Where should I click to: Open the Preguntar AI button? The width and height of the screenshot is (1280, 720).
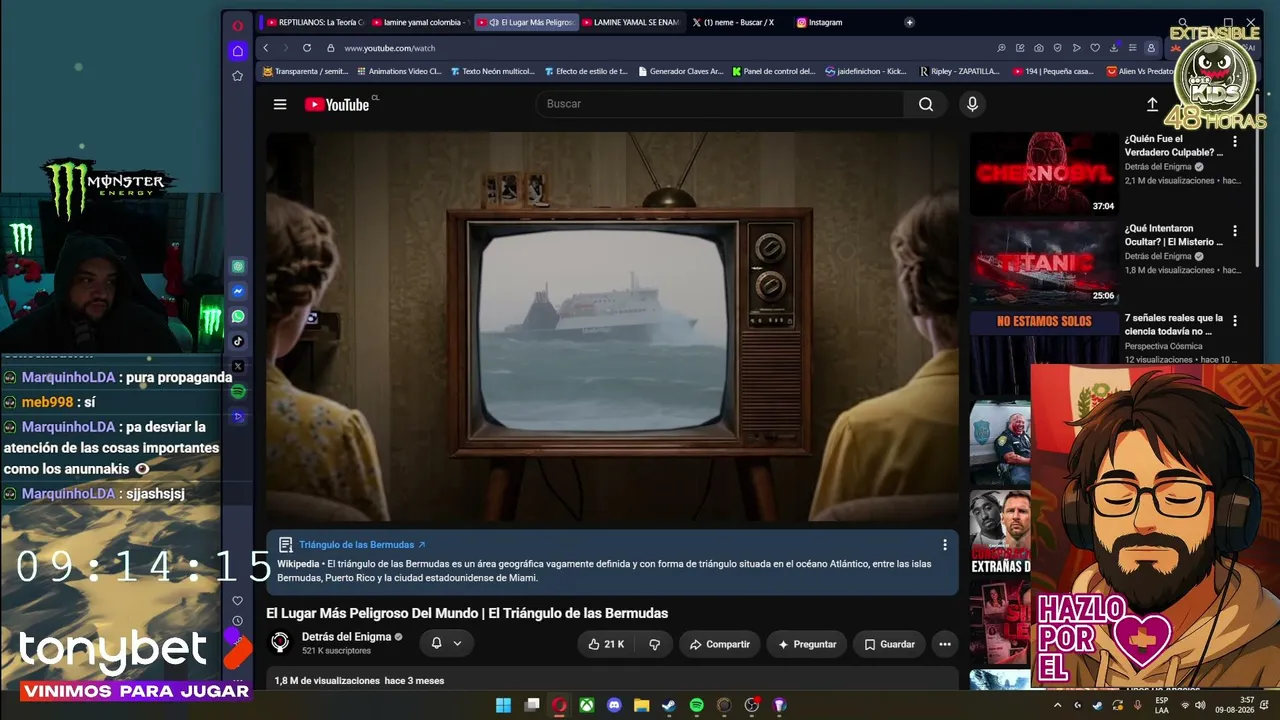pos(807,644)
